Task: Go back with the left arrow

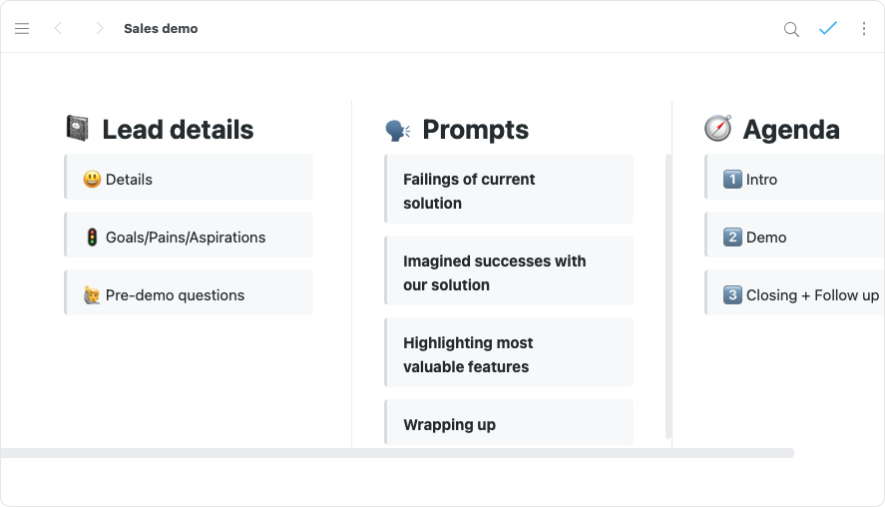Action: (x=58, y=29)
